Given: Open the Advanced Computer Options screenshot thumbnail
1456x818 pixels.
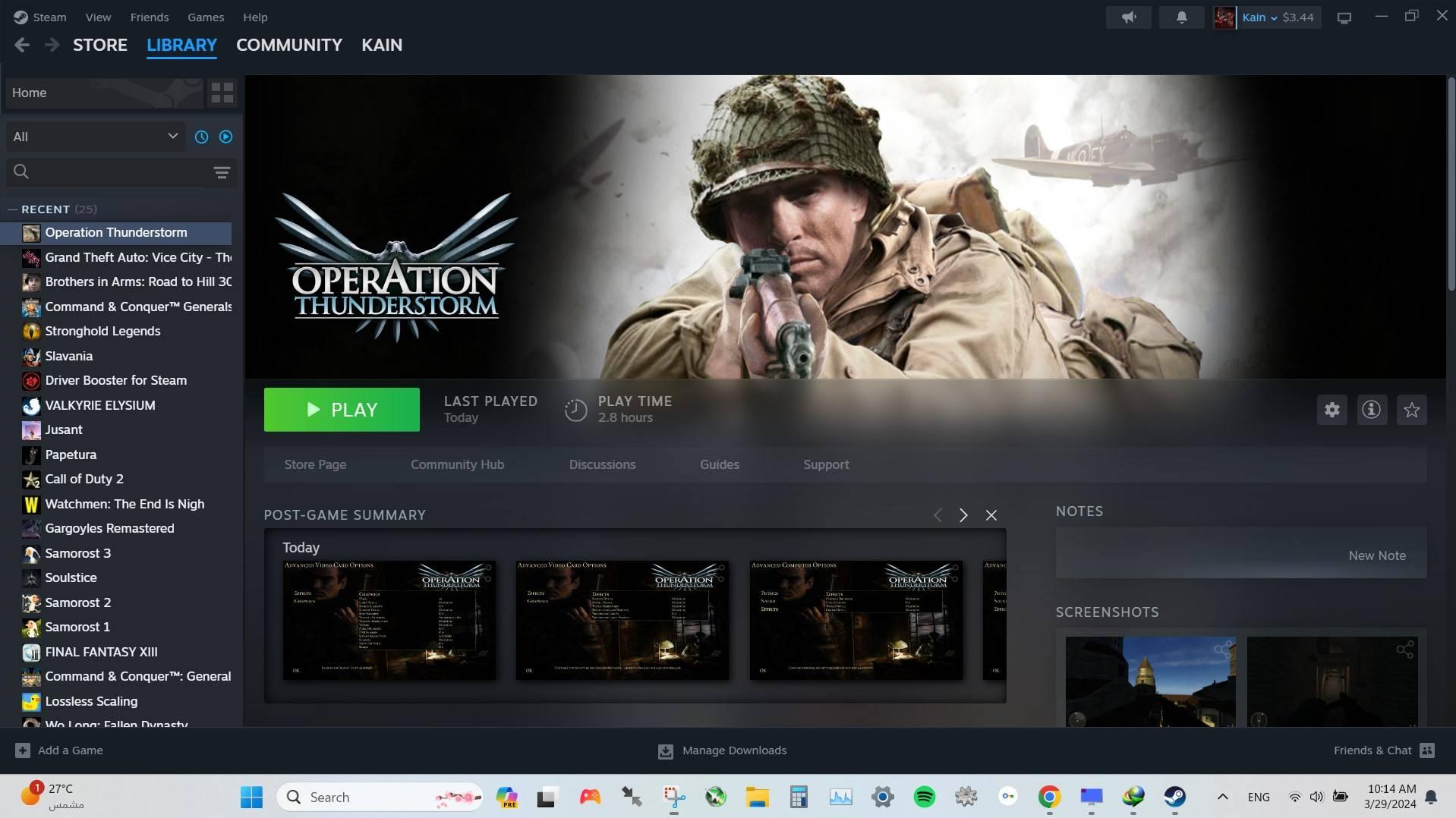Looking at the screenshot, I should point(856,620).
